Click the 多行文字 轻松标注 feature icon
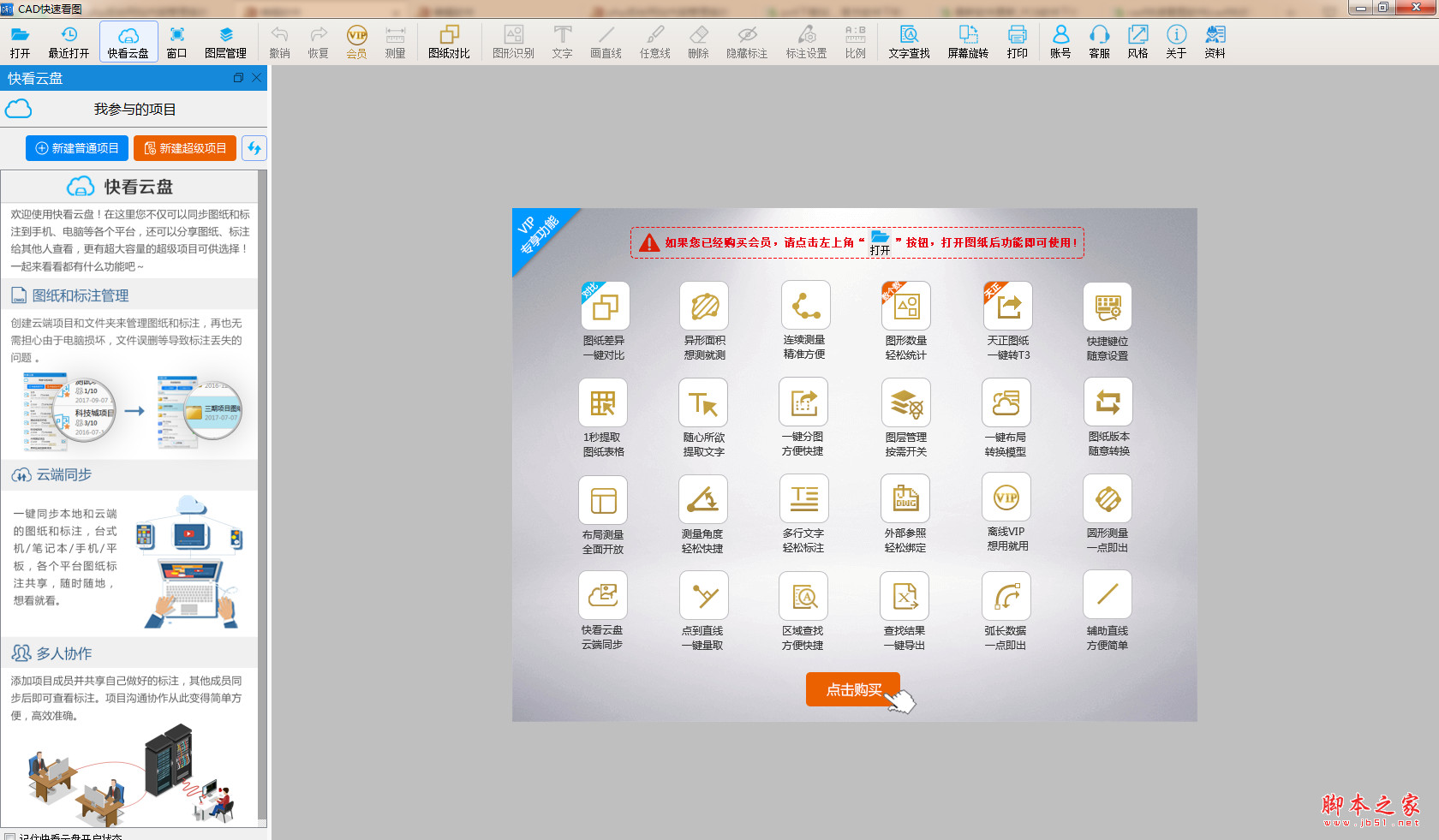This screenshot has height=840, width=1439. tap(804, 498)
